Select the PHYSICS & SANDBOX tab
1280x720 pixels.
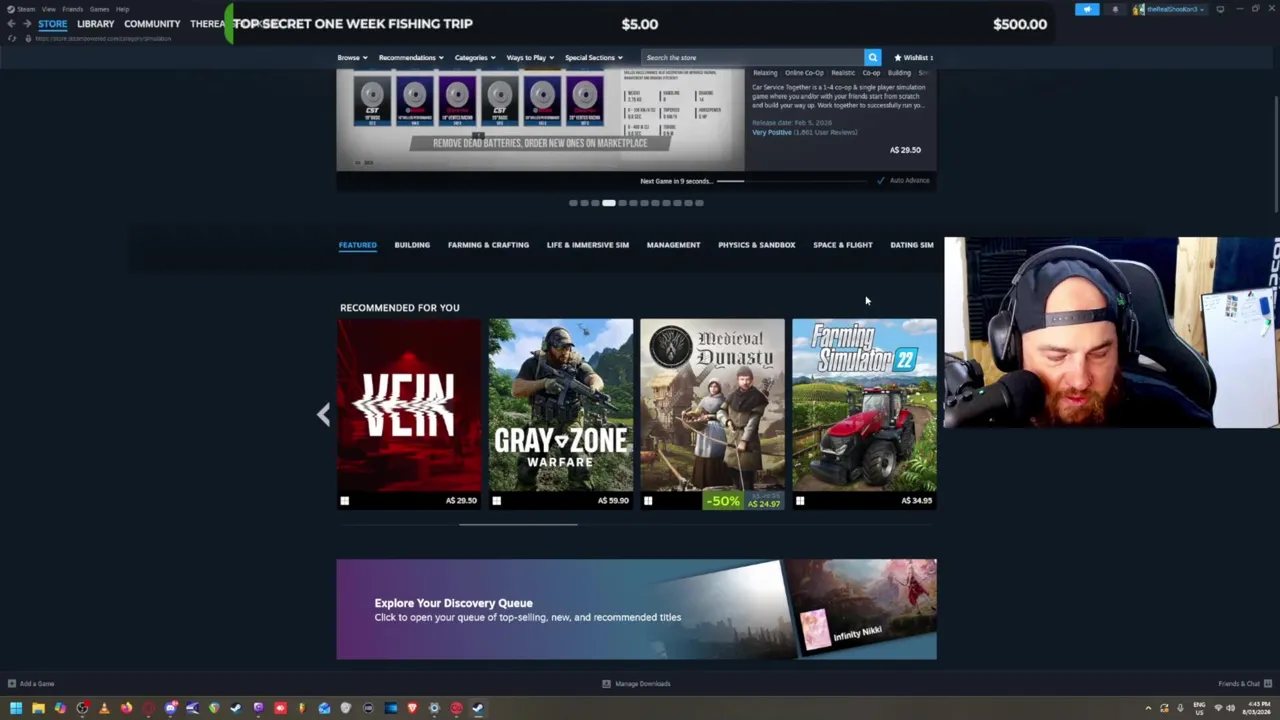pyautogui.click(x=756, y=245)
